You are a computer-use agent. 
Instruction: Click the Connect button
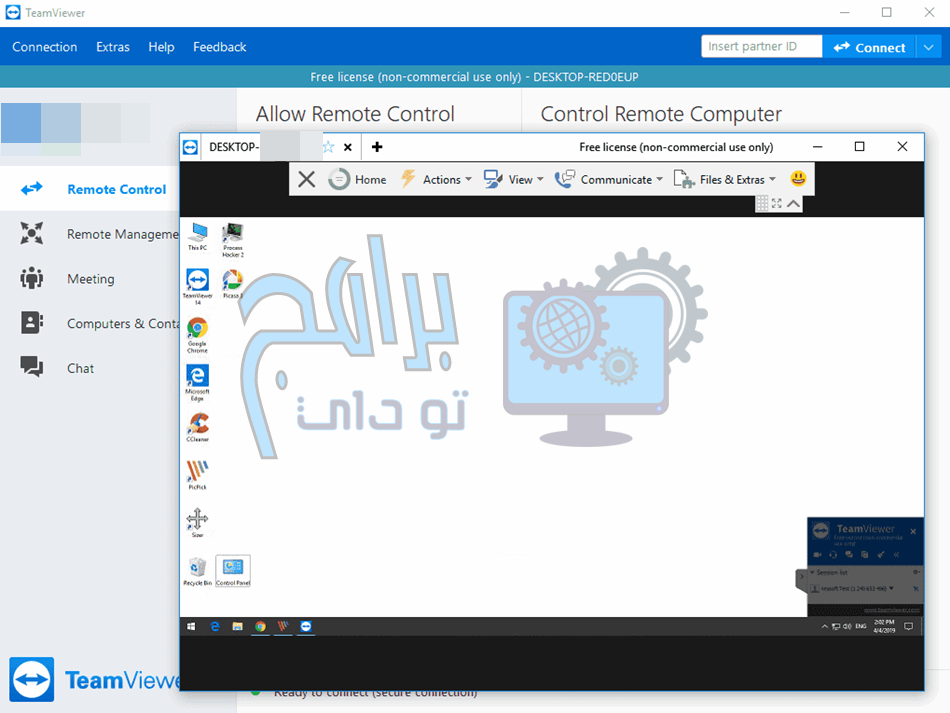click(x=868, y=47)
